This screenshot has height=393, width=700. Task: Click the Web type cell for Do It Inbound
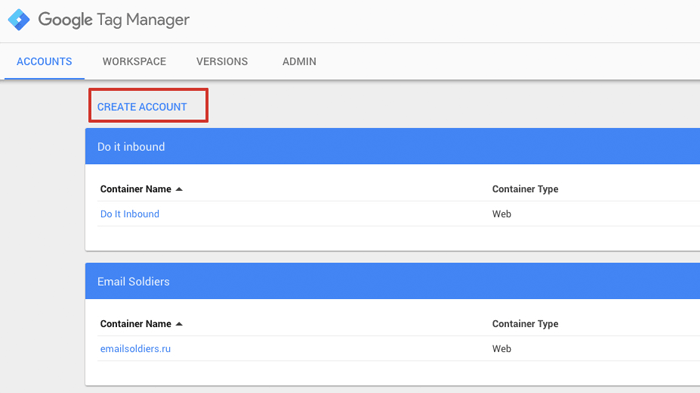coord(502,214)
